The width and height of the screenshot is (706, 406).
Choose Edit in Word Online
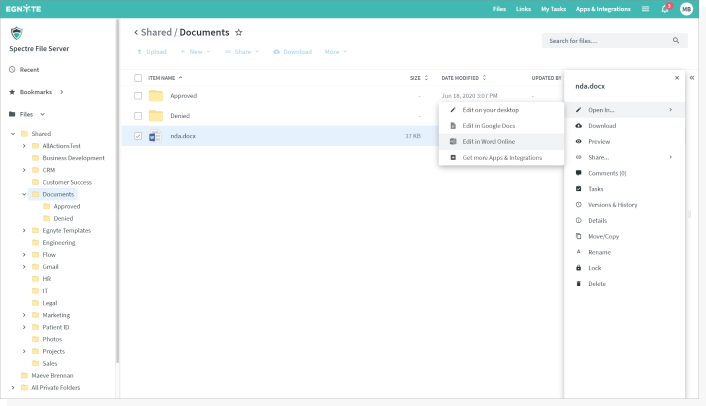[488, 142]
